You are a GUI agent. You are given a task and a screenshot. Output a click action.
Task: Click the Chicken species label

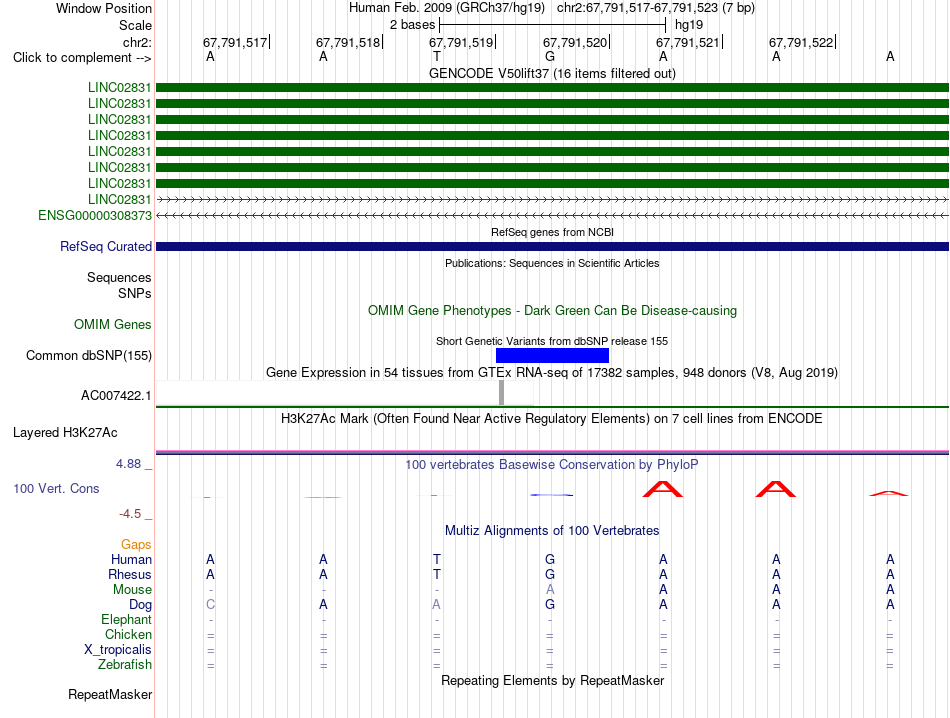point(128,634)
